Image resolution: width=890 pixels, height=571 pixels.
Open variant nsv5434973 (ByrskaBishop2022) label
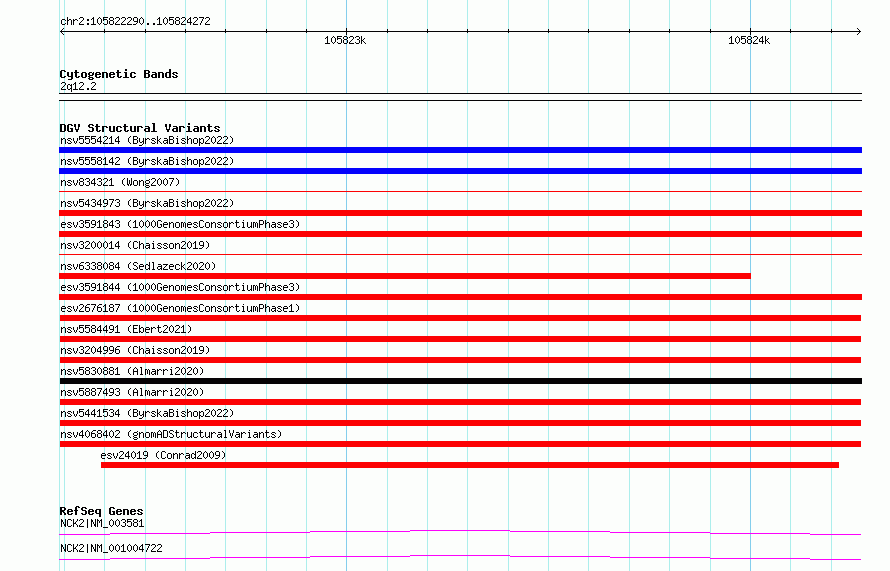point(147,203)
